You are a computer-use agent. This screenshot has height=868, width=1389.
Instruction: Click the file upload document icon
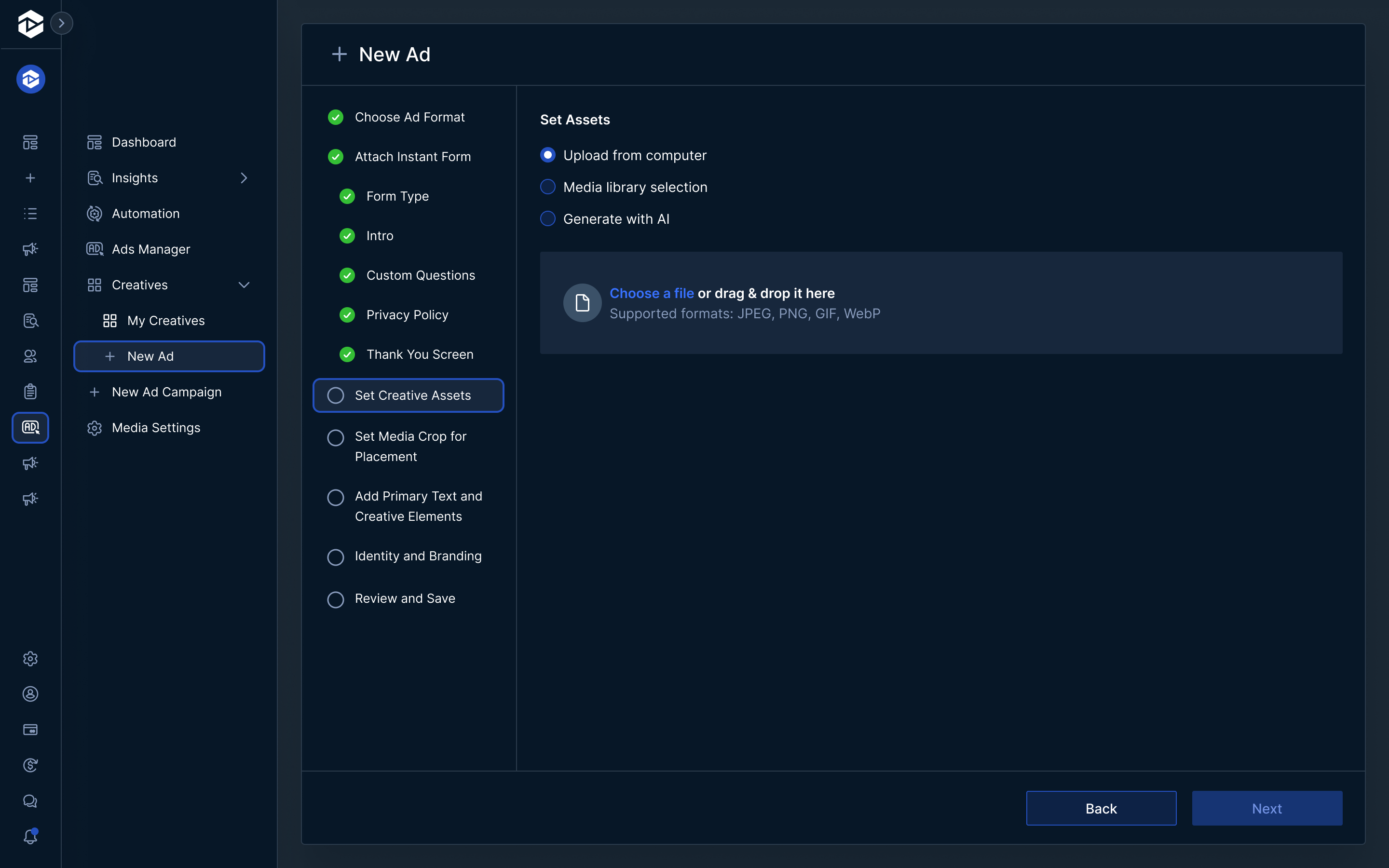582,302
